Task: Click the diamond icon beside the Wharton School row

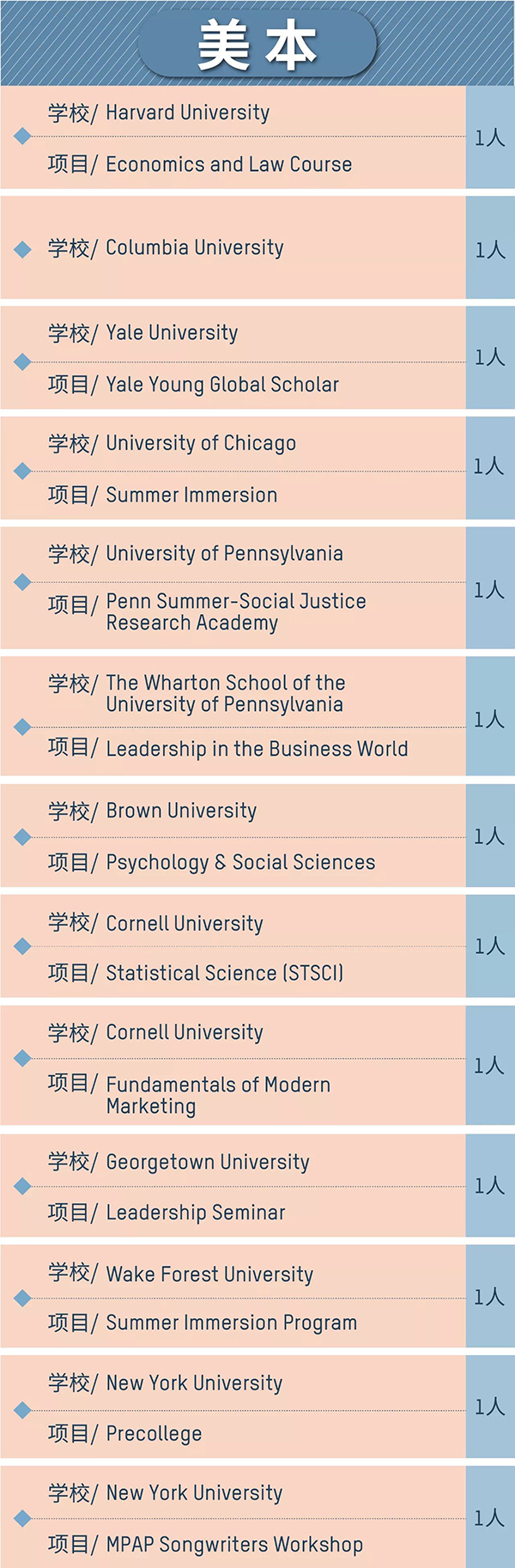Action: 23,727
